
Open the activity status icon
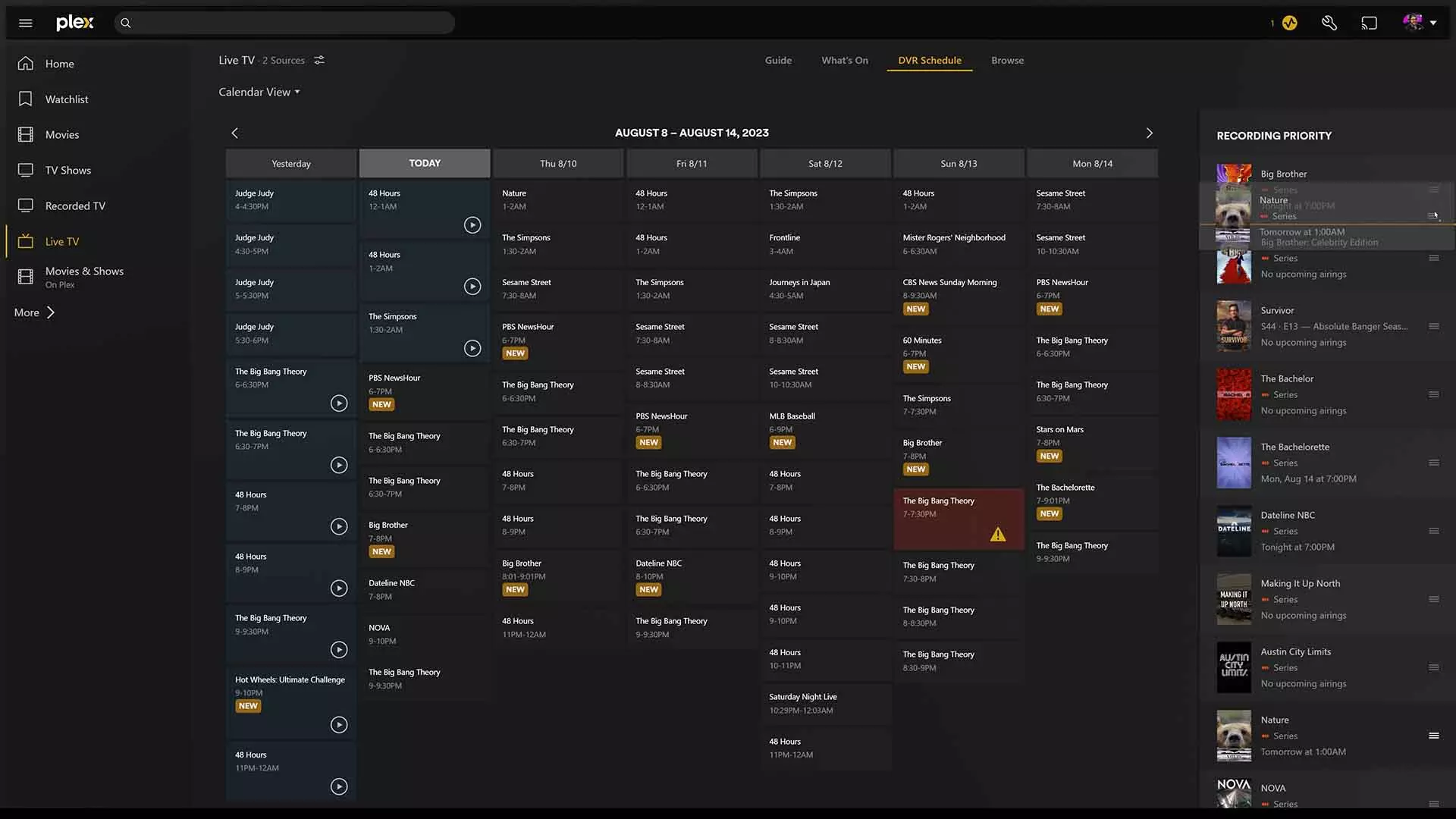(1289, 23)
